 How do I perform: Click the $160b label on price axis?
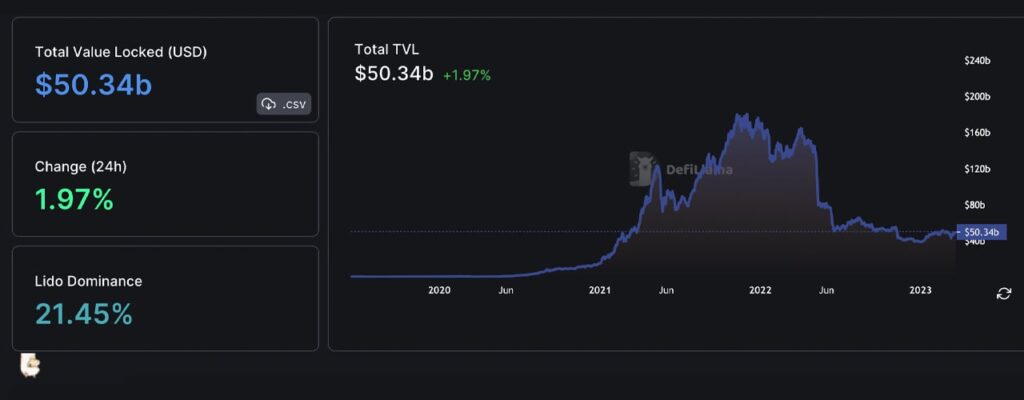pos(976,133)
